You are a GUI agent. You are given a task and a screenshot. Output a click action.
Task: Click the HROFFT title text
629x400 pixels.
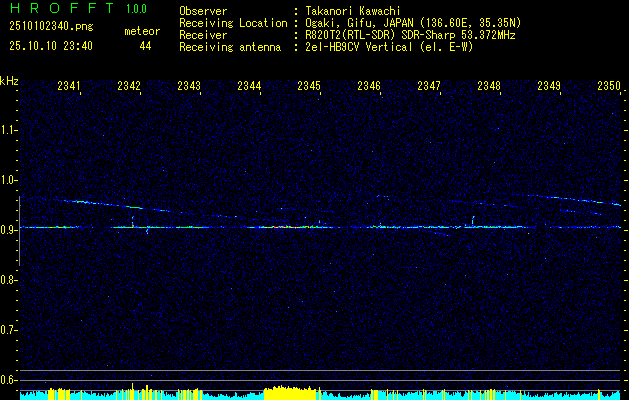point(56,8)
